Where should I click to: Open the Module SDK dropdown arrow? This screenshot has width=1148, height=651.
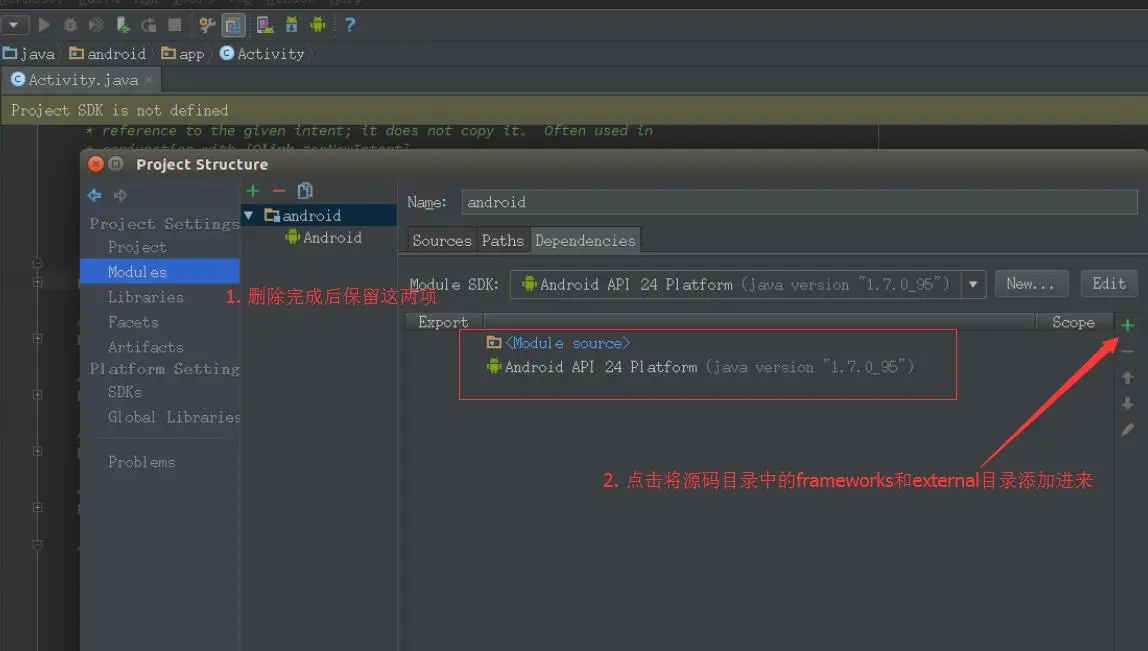973,284
